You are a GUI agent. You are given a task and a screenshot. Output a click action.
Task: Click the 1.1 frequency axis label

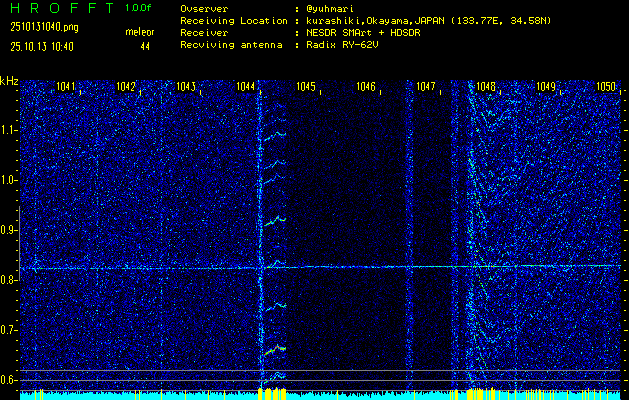tap(7, 130)
